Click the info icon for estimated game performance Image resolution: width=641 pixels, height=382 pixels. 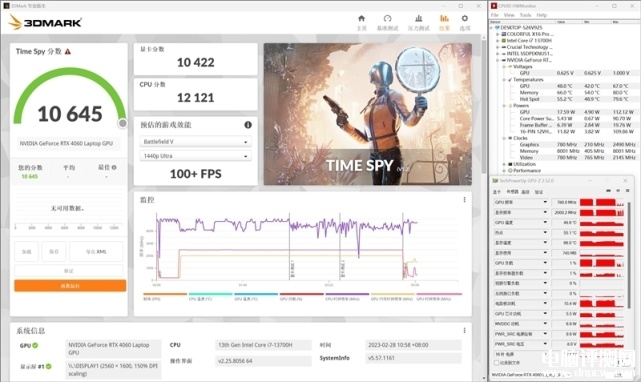[248, 125]
